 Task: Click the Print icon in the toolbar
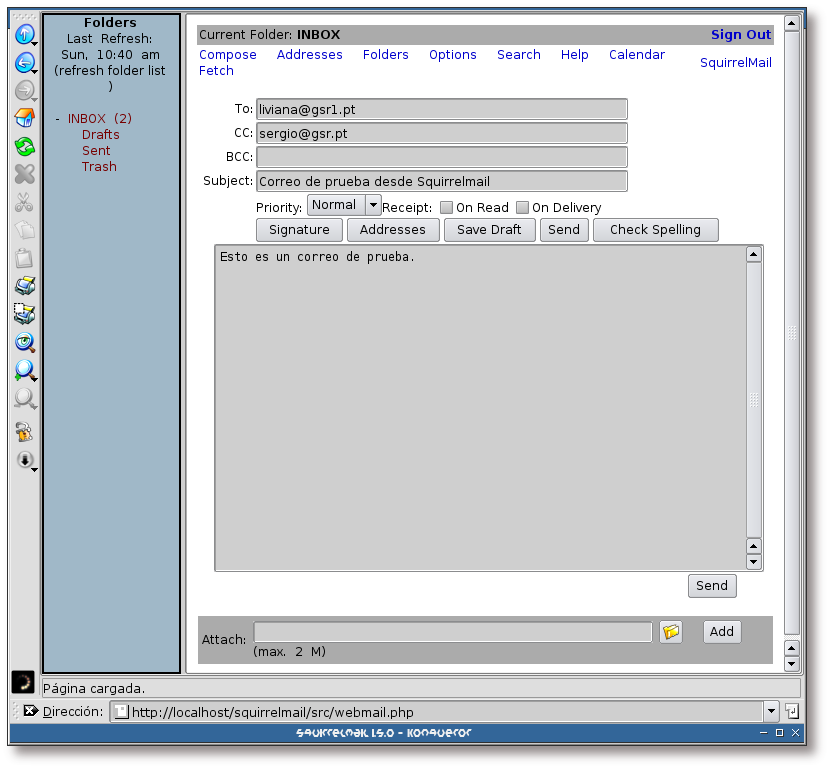(x=24, y=287)
